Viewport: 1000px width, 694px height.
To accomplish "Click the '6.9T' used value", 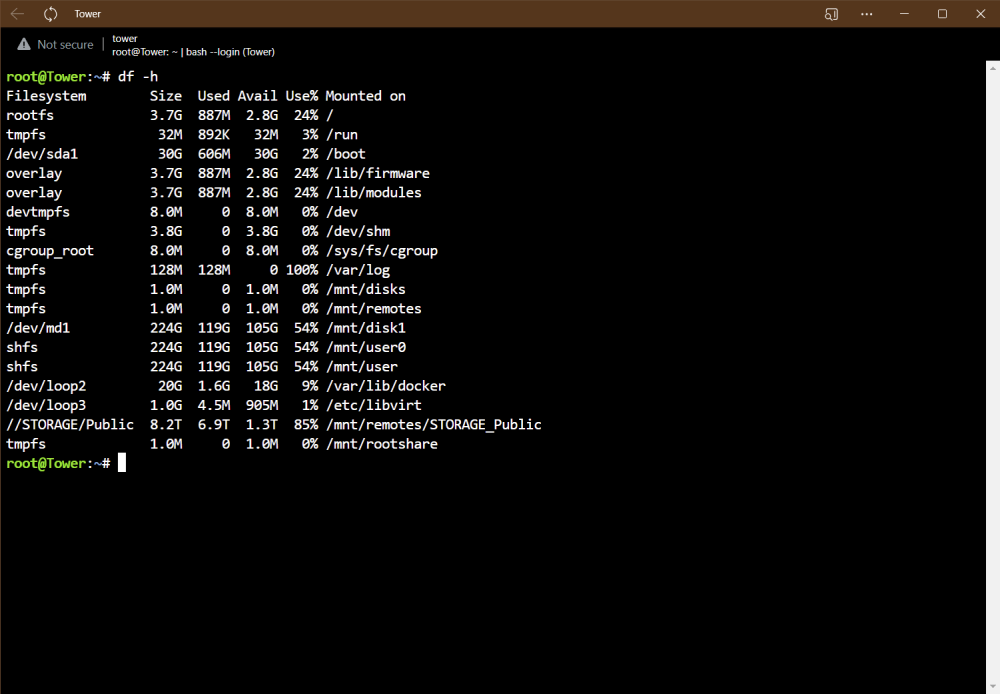I will point(214,425).
